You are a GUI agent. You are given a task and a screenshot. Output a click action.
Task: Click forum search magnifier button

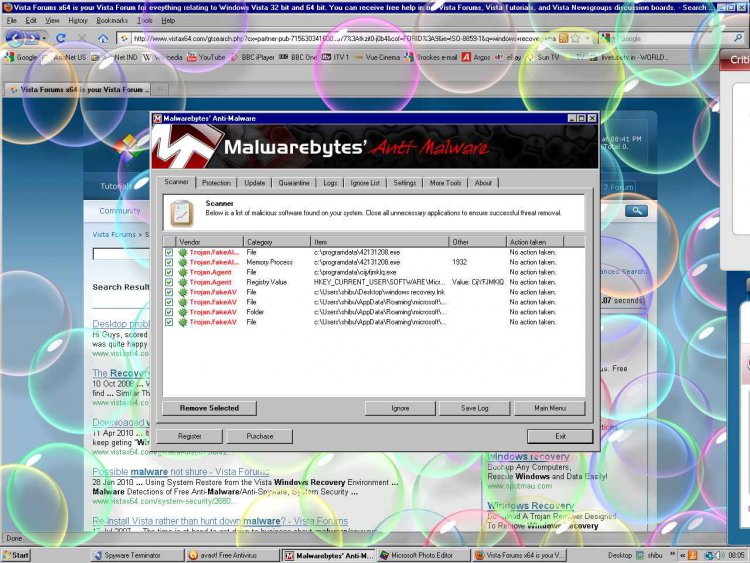point(636,211)
